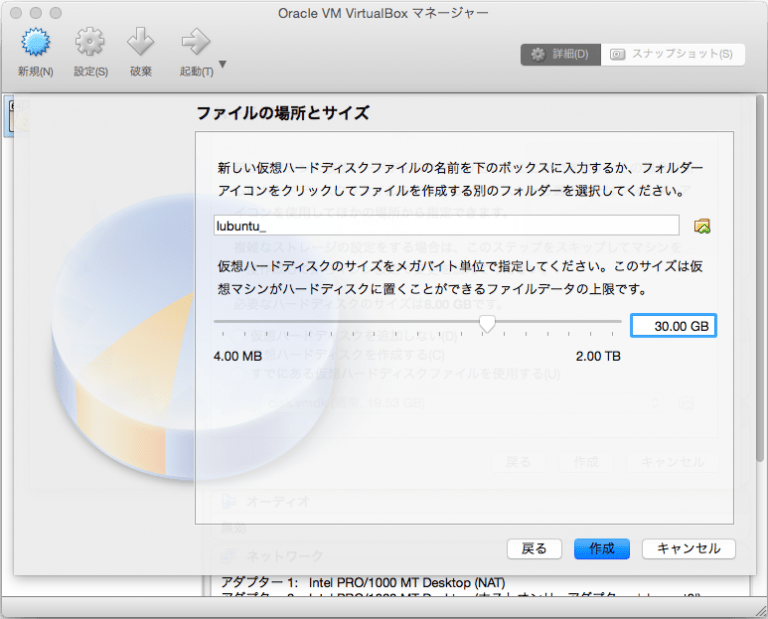Click the New (新規) VM toolbar icon
The image size is (768, 619).
(x=35, y=42)
